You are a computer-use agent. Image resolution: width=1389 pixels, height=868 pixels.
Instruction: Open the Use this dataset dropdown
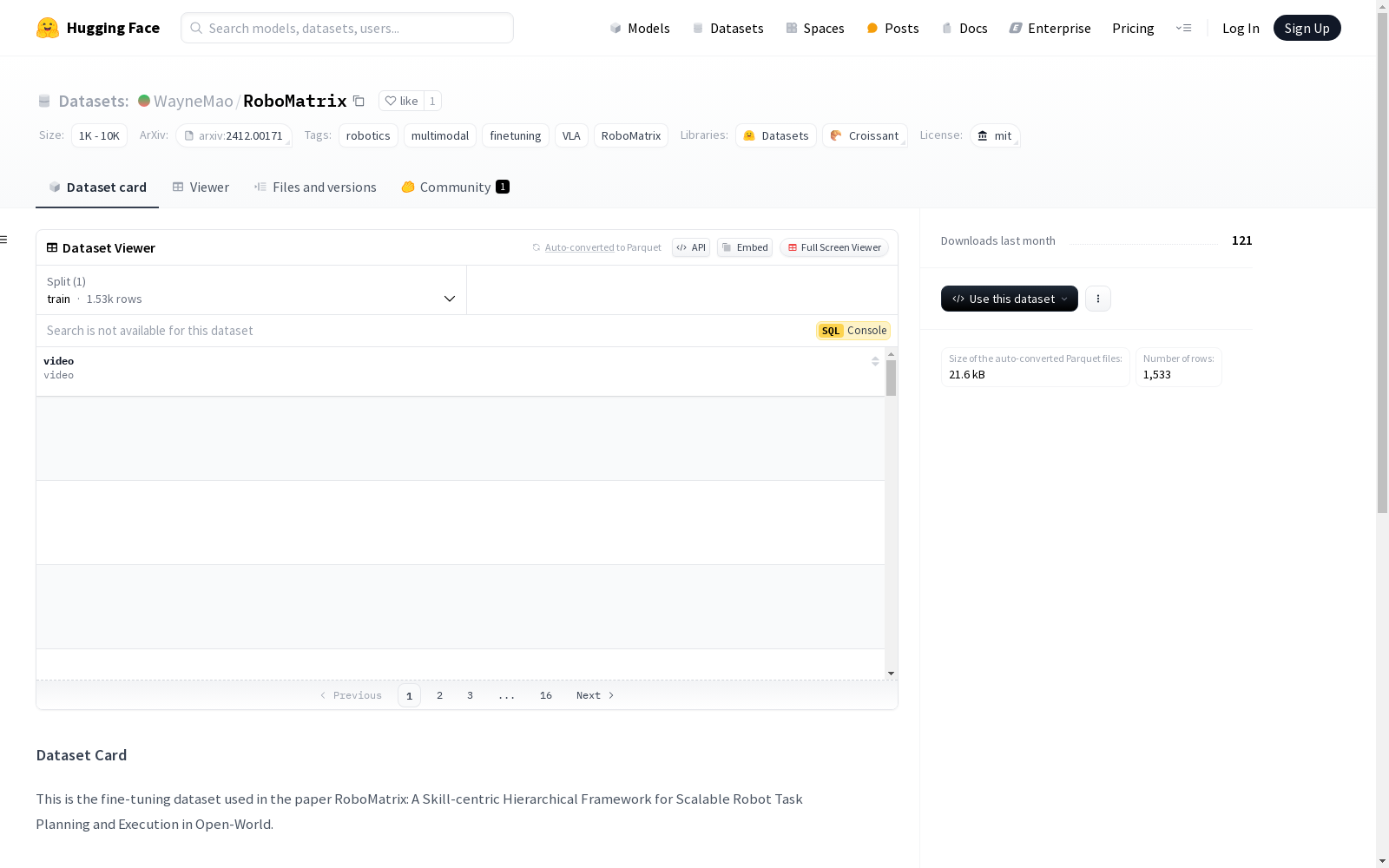pyautogui.click(x=1009, y=299)
